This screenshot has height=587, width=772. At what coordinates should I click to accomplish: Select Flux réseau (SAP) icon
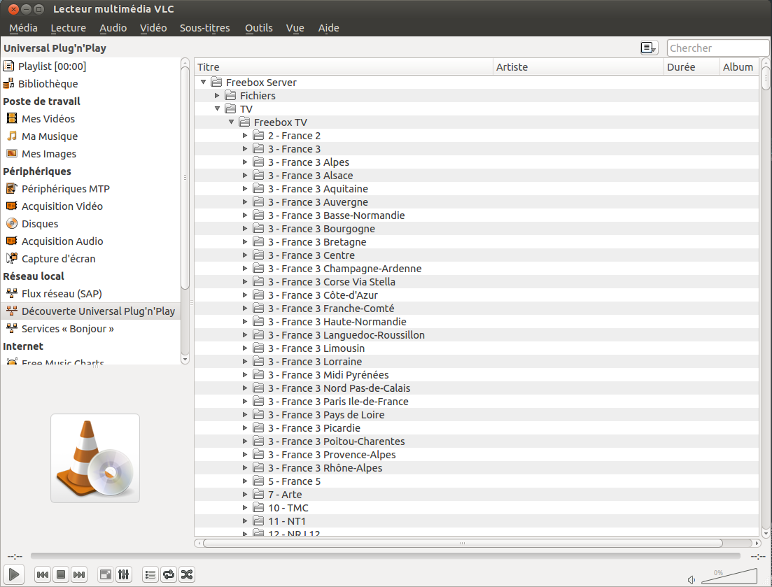coord(12,294)
